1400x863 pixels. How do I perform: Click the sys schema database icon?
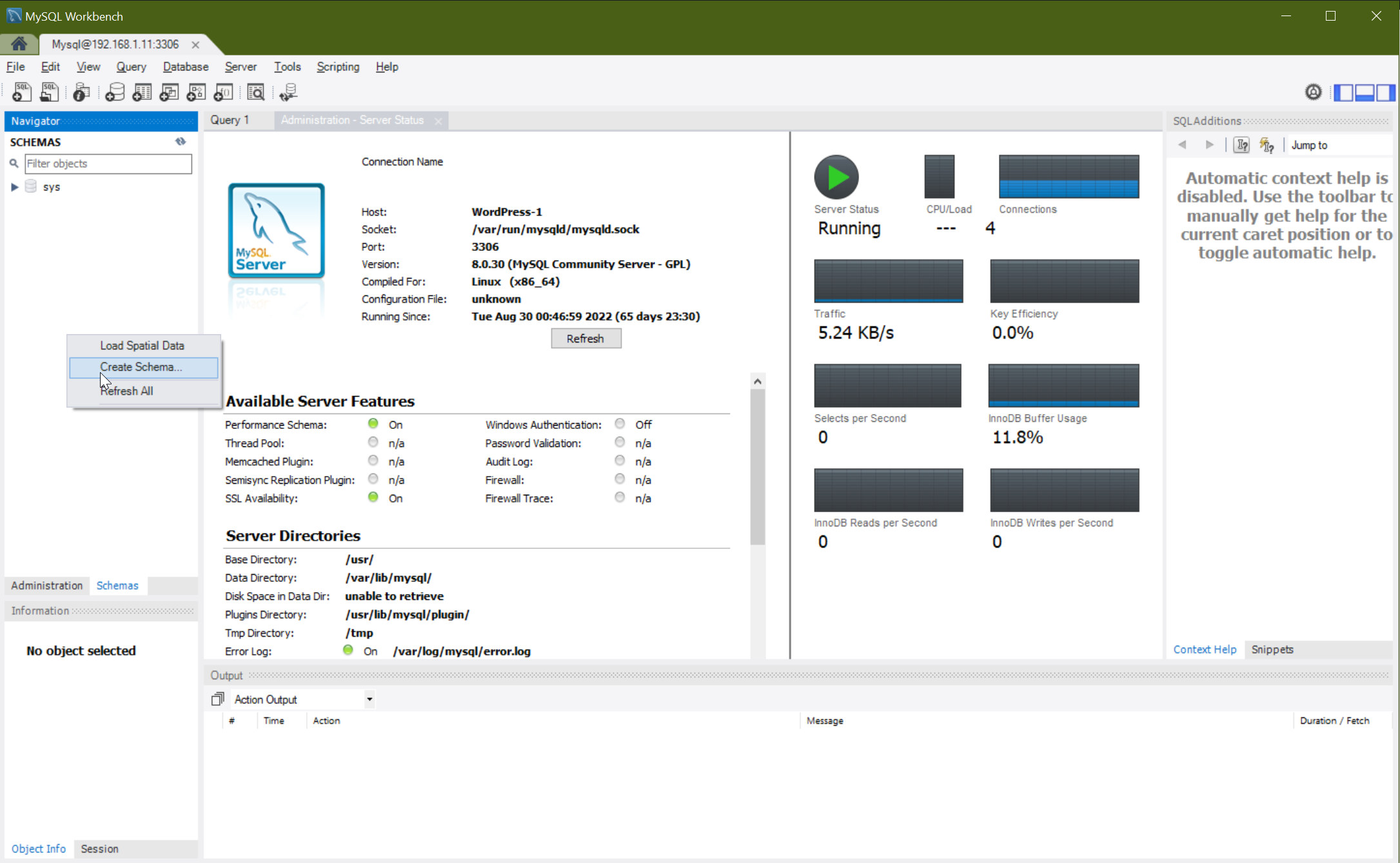(x=30, y=186)
